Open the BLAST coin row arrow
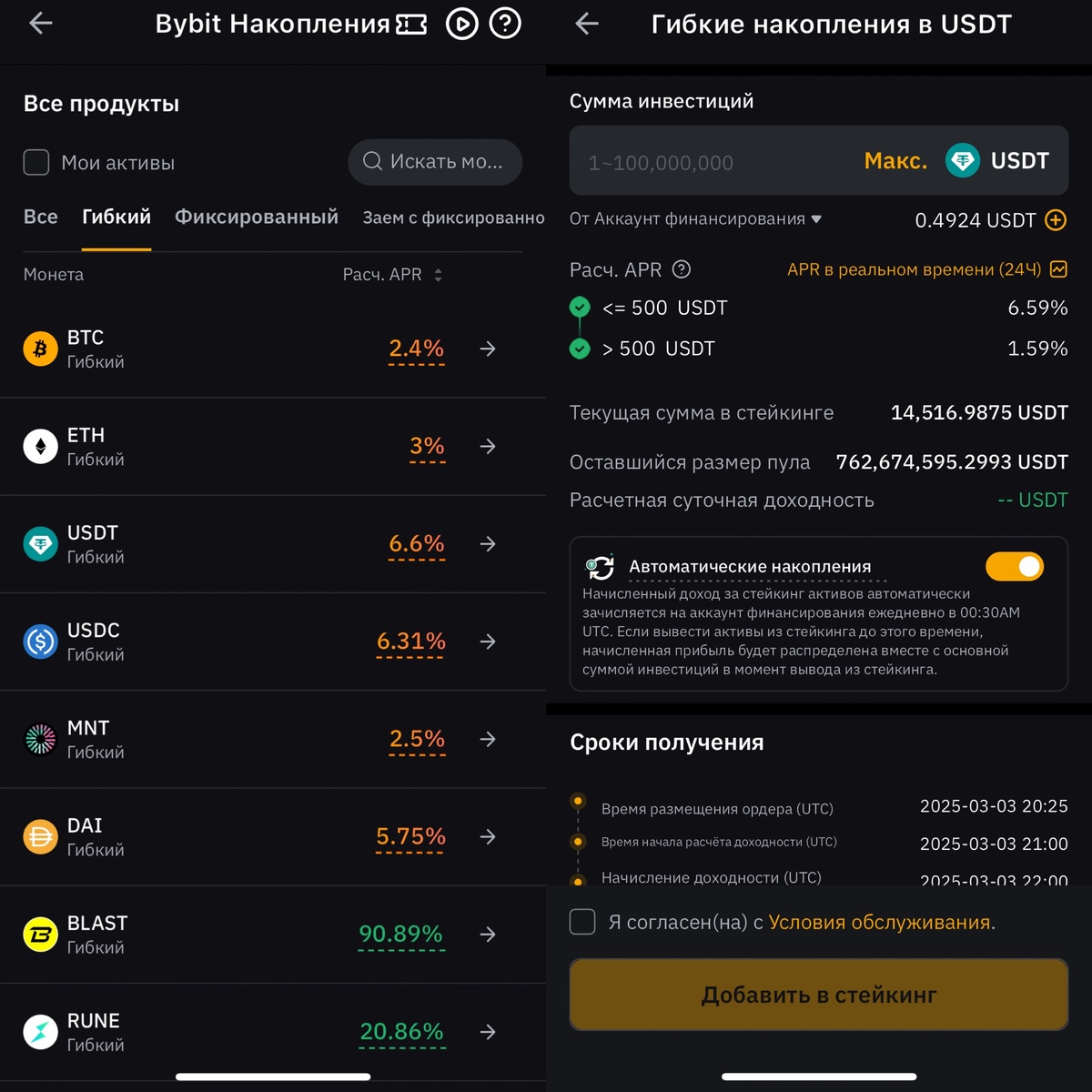Image resolution: width=1092 pixels, height=1092 pixels. click(x=488, y=935)
